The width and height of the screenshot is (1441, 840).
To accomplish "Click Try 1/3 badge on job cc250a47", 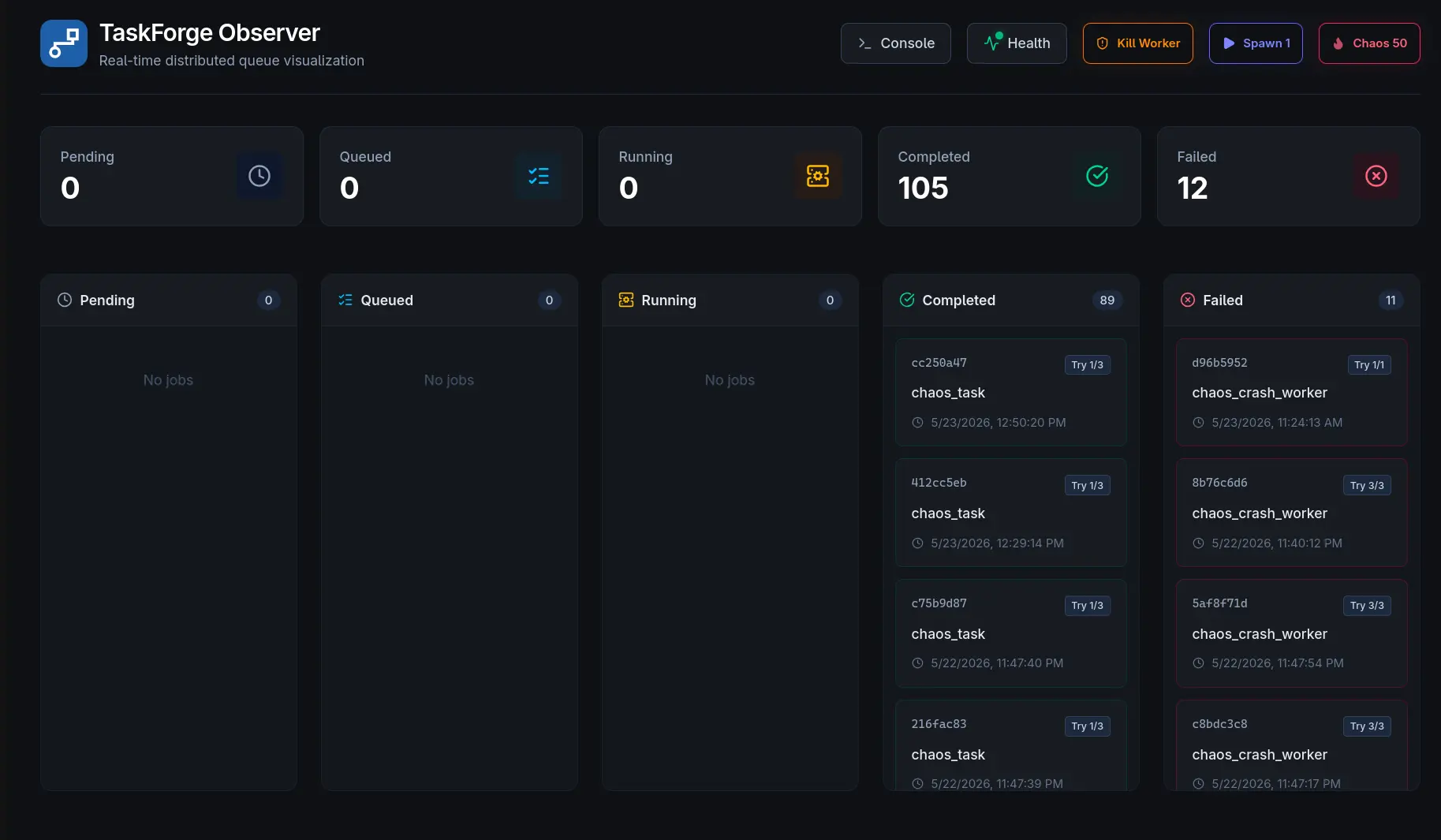I will tap(1087, 365).
